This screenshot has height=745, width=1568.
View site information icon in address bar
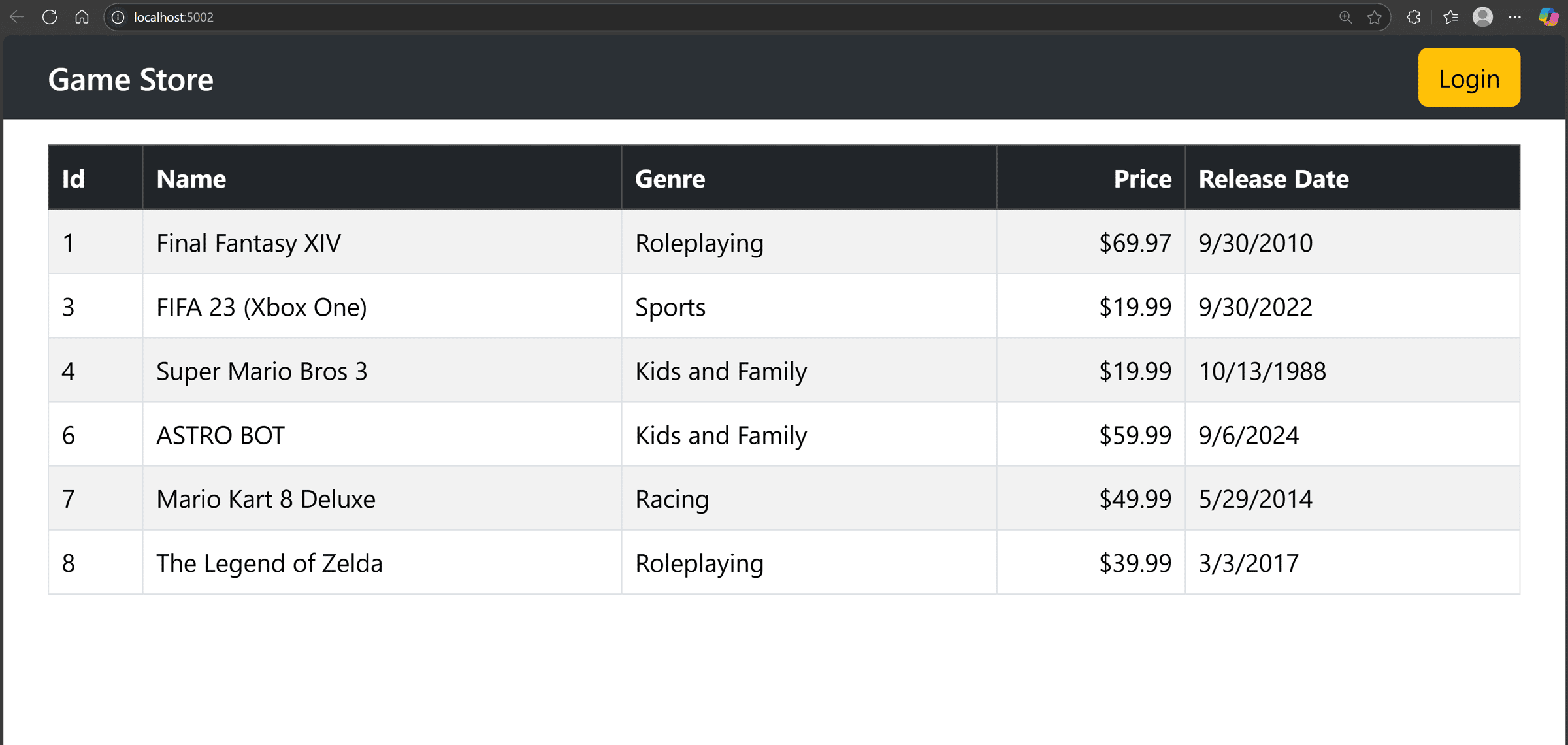[x=118, y=18]
